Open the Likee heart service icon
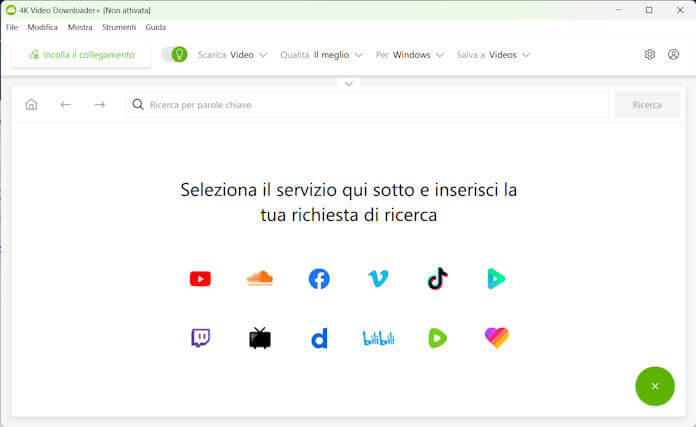696x427 pixels. (x=497, y=338)
